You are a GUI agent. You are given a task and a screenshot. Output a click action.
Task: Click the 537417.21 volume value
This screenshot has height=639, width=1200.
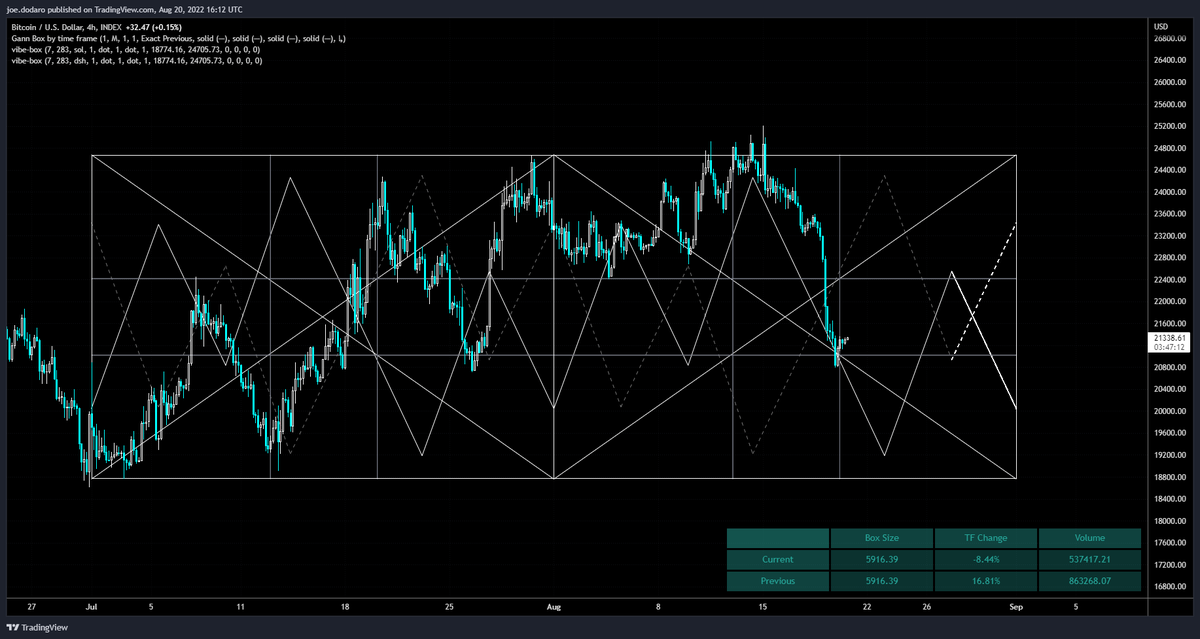click(1089, 559)
